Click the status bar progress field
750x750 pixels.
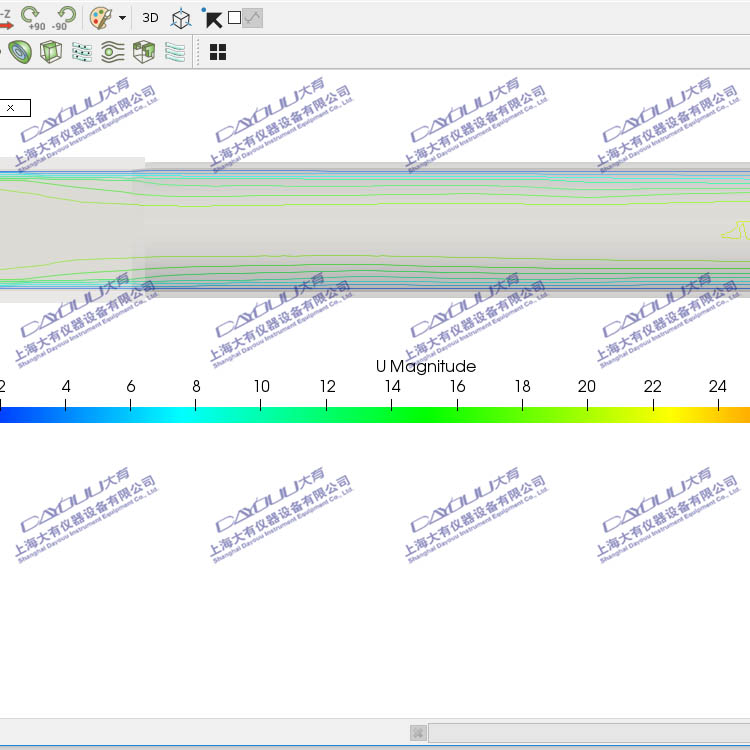coord(589,733)
